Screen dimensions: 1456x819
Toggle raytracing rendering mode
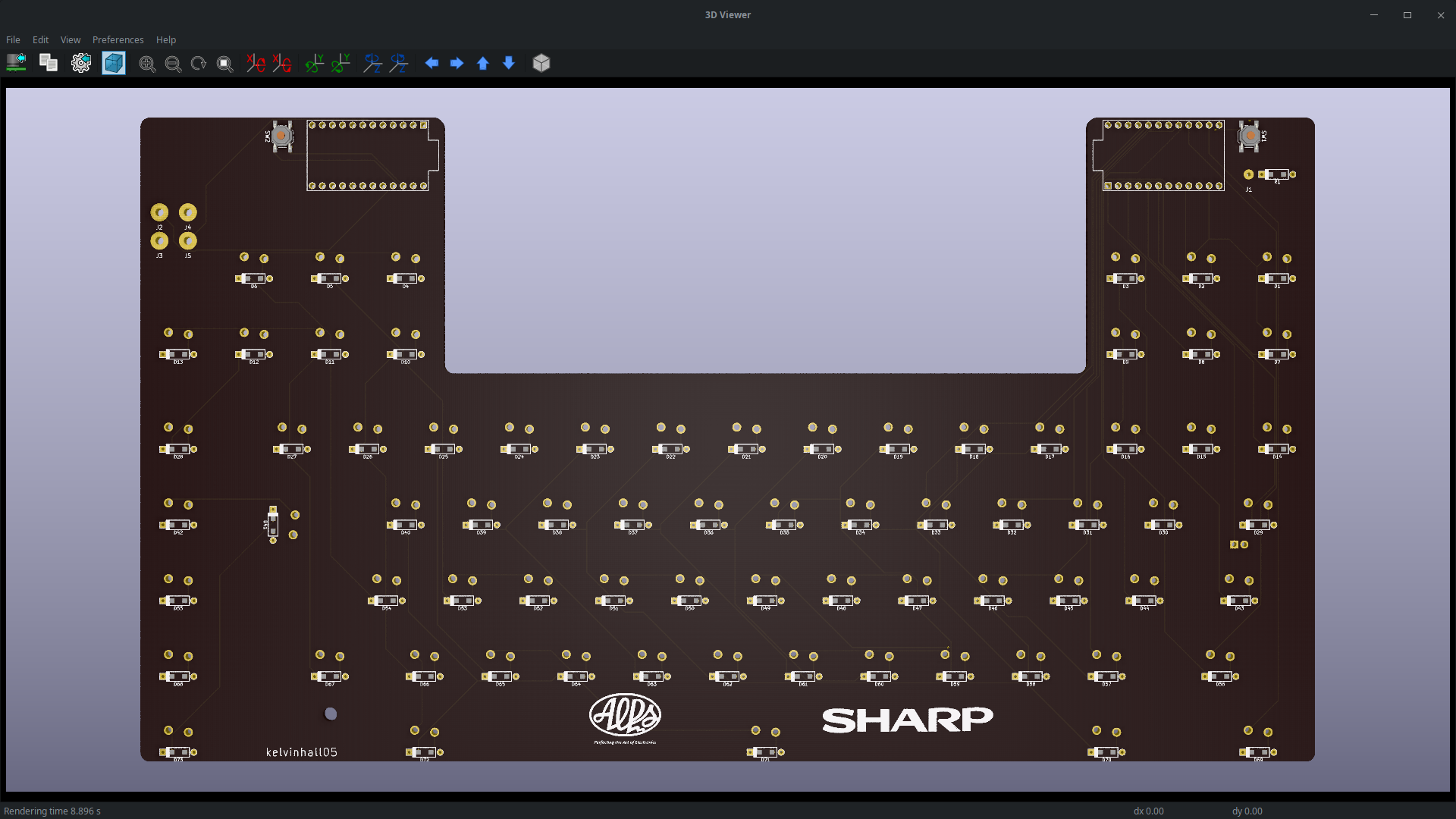[x=113, y=63]
